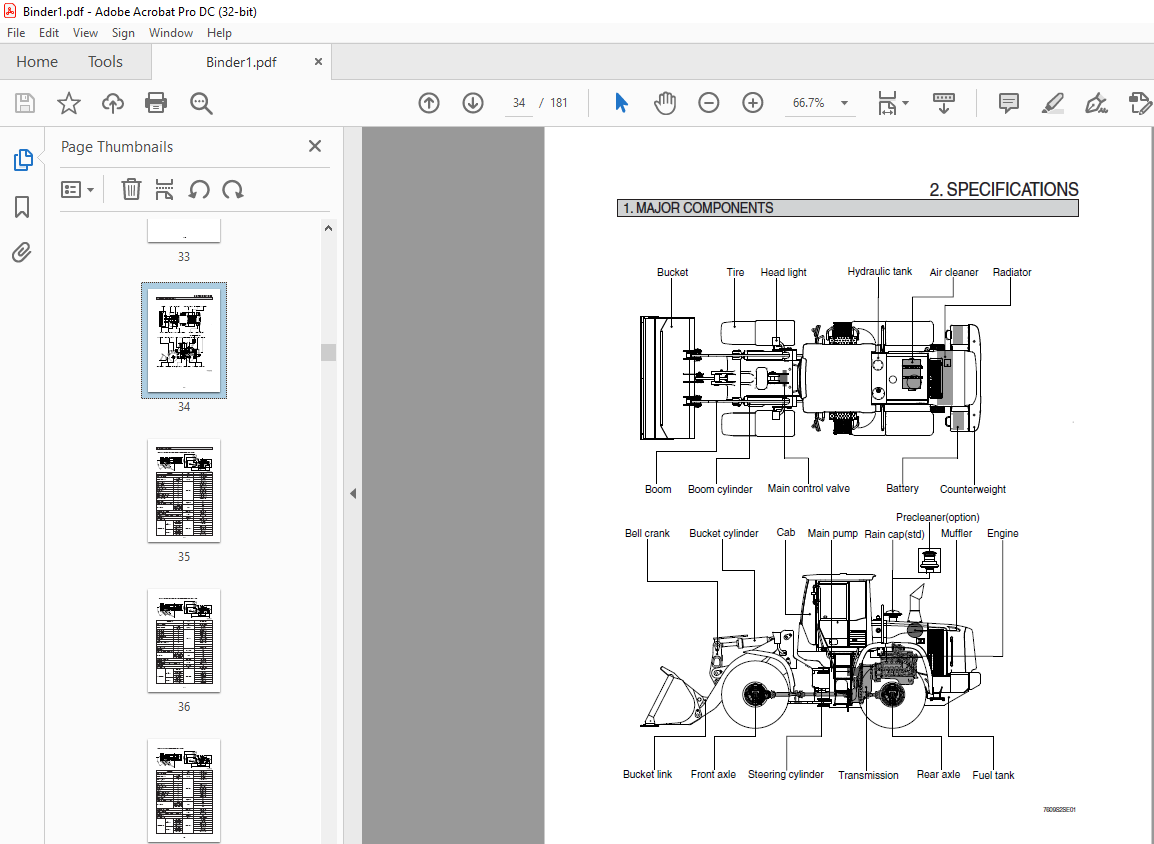Open thumbnail options dropdown menu

(77, 190)
